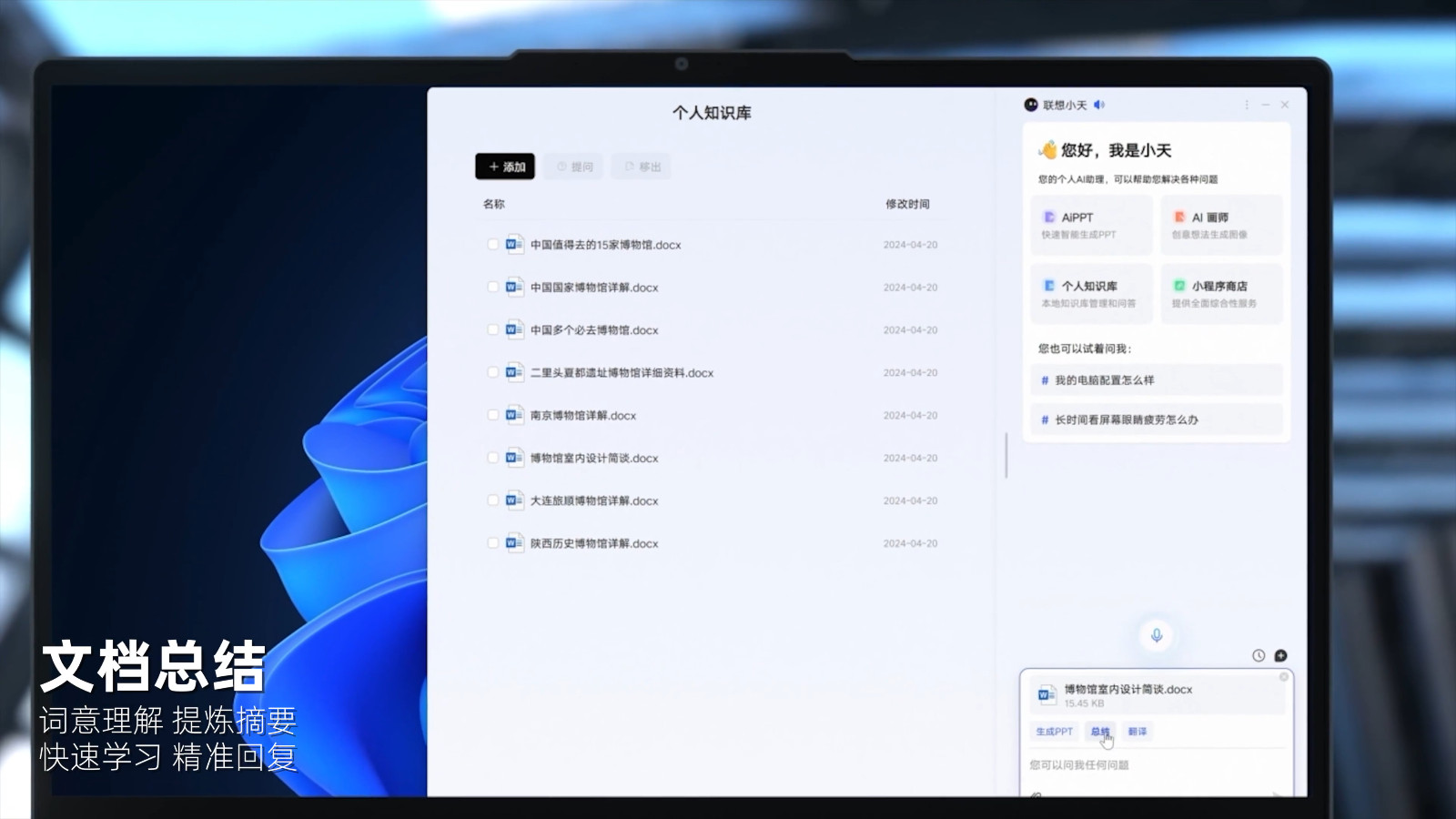Click the 总结 summarize button
This screenshot has width=1456, height=819.
point(1100,732)
